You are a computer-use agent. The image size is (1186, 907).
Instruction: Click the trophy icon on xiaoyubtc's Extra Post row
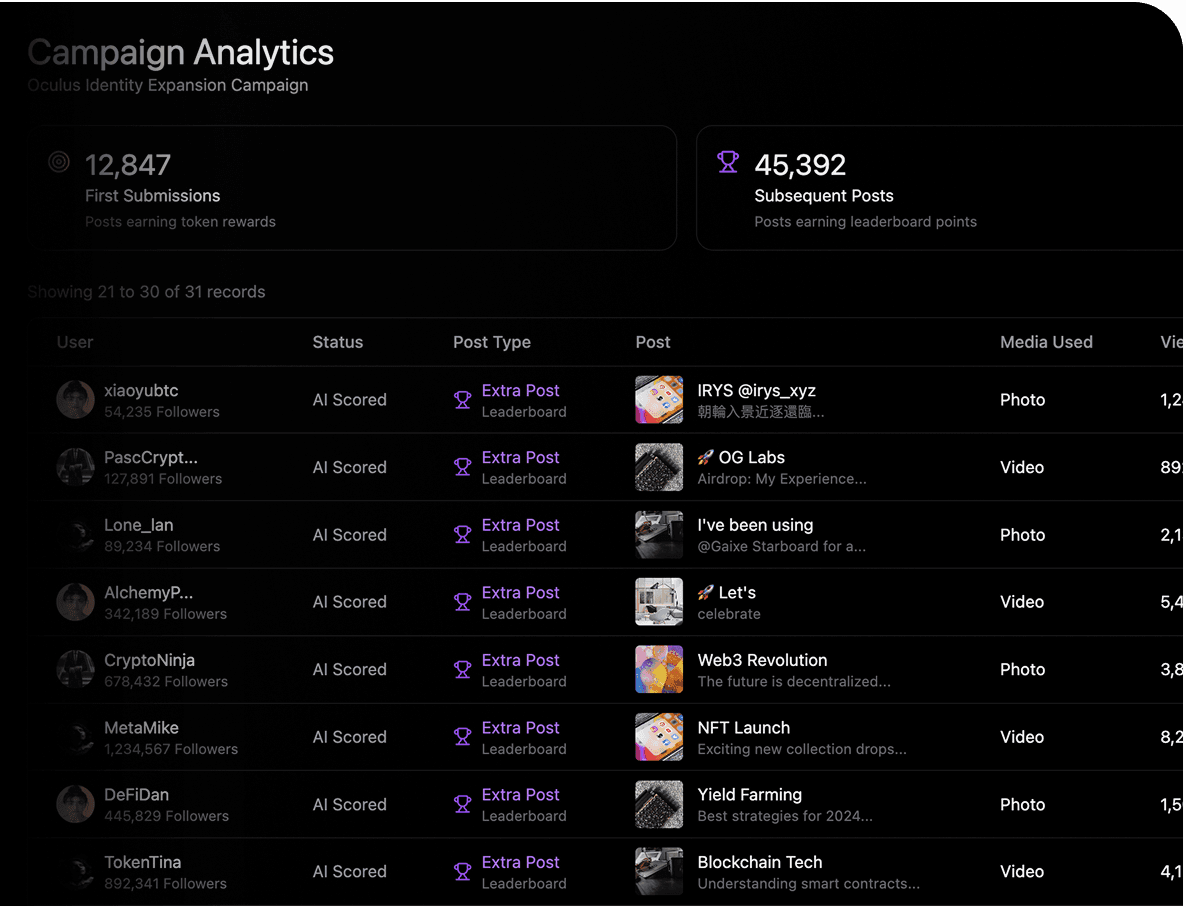coord(462,399)
